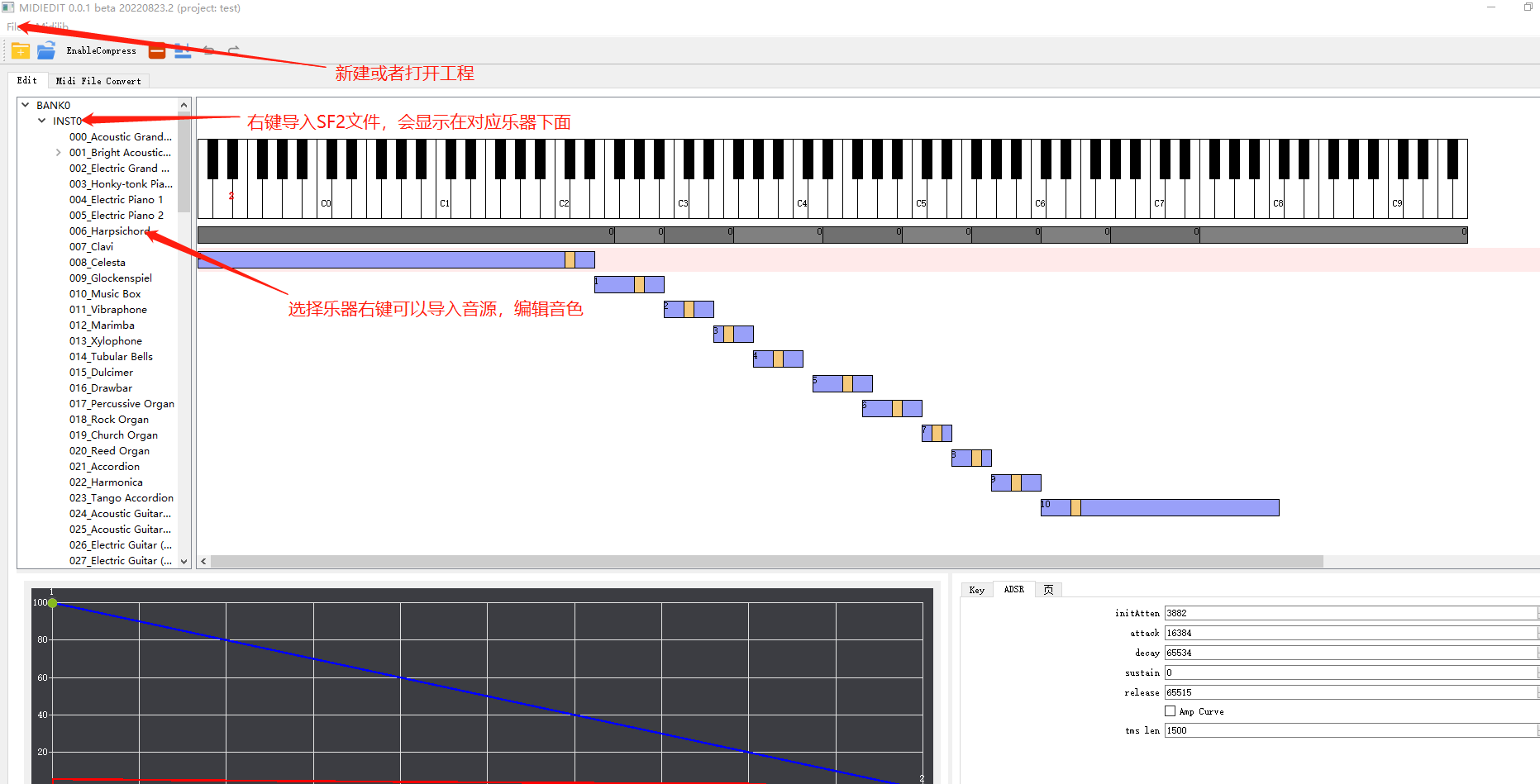Select sample region 10 in key map
Viewport: 1540px width, 784px height.
pos(1174,507)
